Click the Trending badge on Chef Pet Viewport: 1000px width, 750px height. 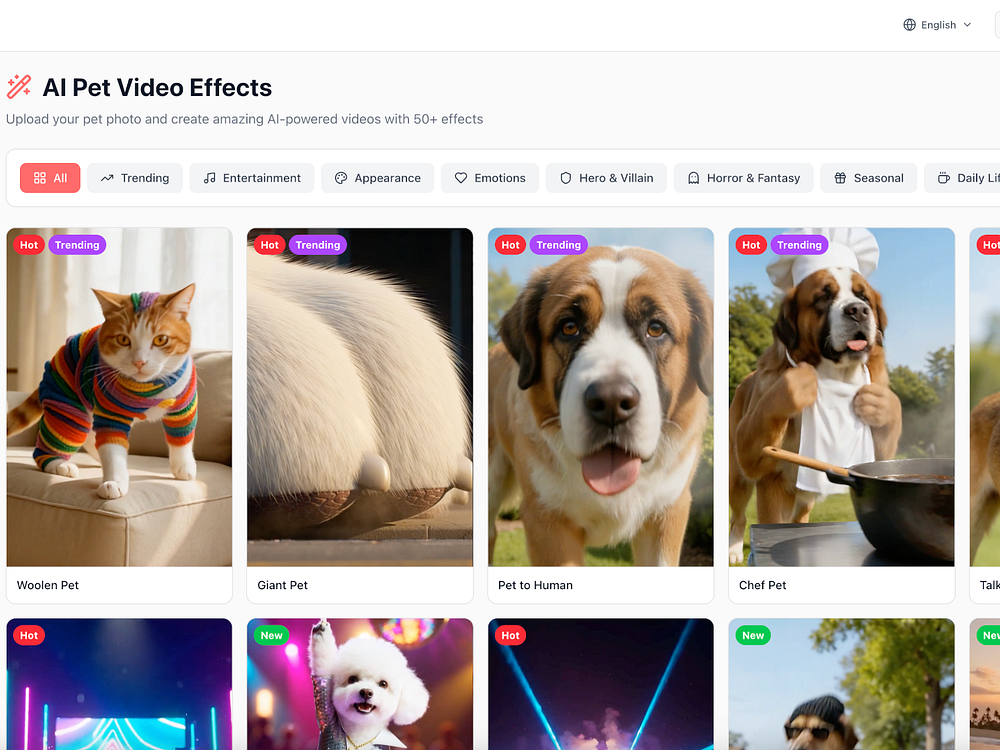tap(799, 245)
